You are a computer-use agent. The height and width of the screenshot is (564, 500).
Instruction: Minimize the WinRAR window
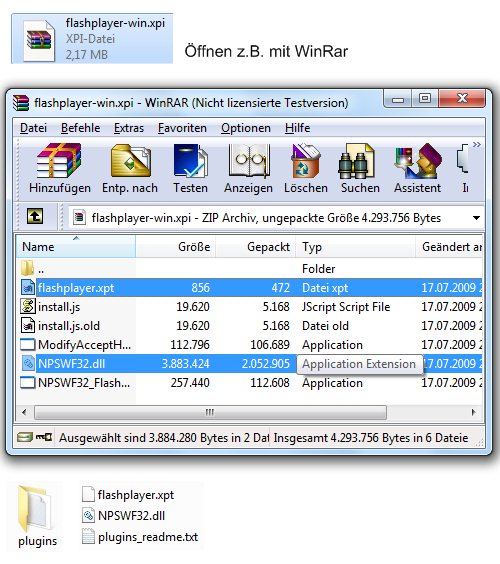click(x=397, y=99)
